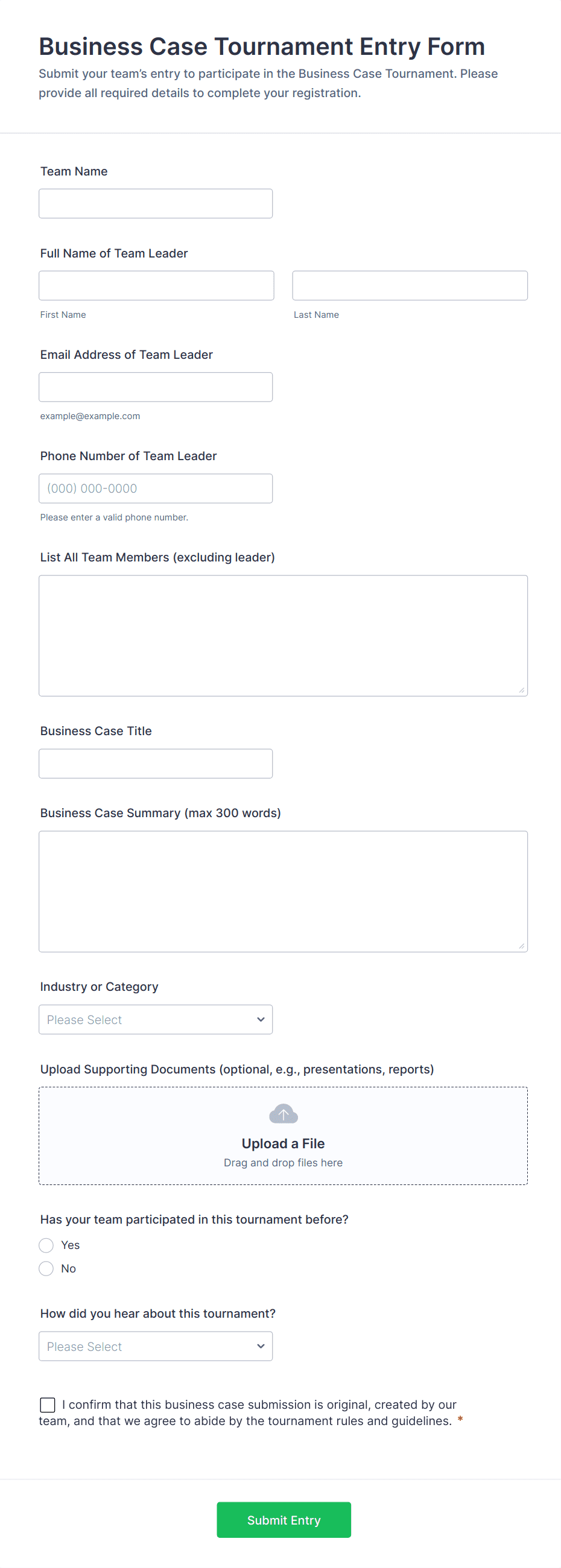Click the cloud upload icon
561x1568 pixels.
pos(284,1114)
